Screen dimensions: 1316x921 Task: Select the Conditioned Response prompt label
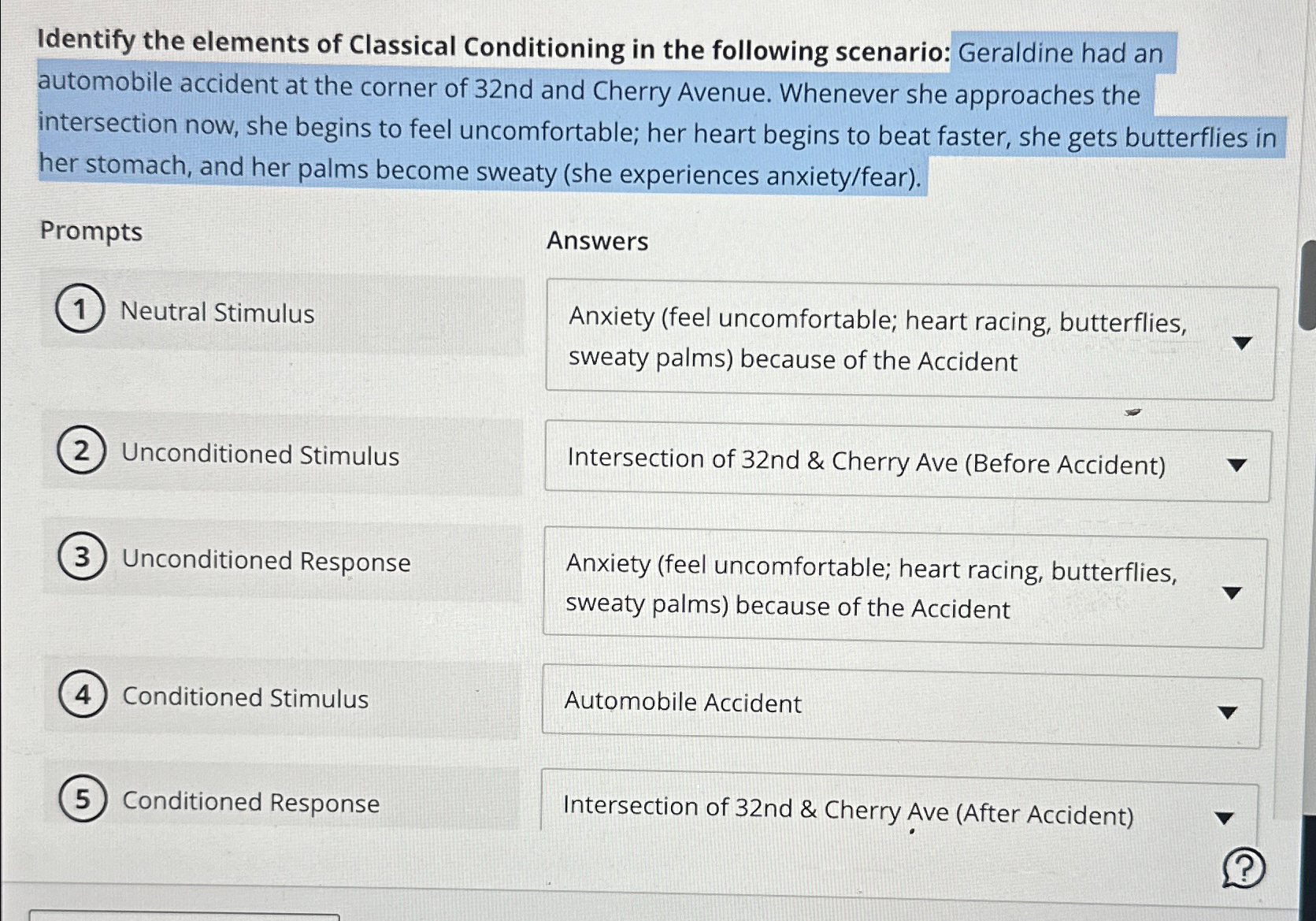(x=250, y=803)
